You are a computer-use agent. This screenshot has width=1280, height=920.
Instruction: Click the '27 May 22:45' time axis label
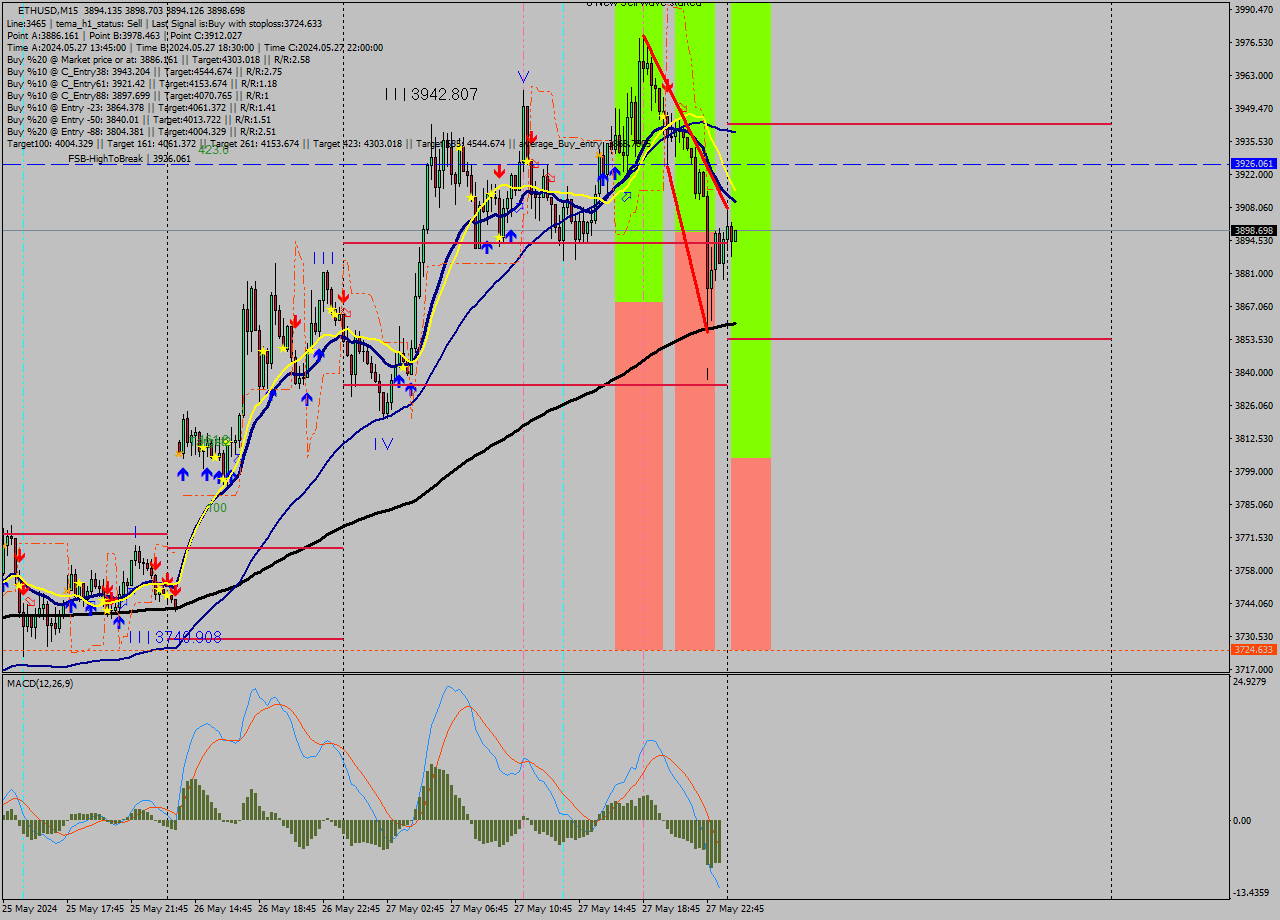click(736, 909)
